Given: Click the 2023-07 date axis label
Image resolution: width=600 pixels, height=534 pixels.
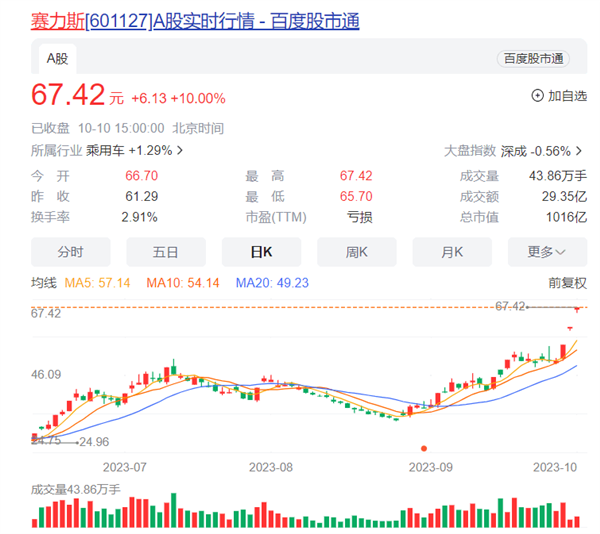Looking at the screenshot, I should pyautogui.click(x=124, y=467).
